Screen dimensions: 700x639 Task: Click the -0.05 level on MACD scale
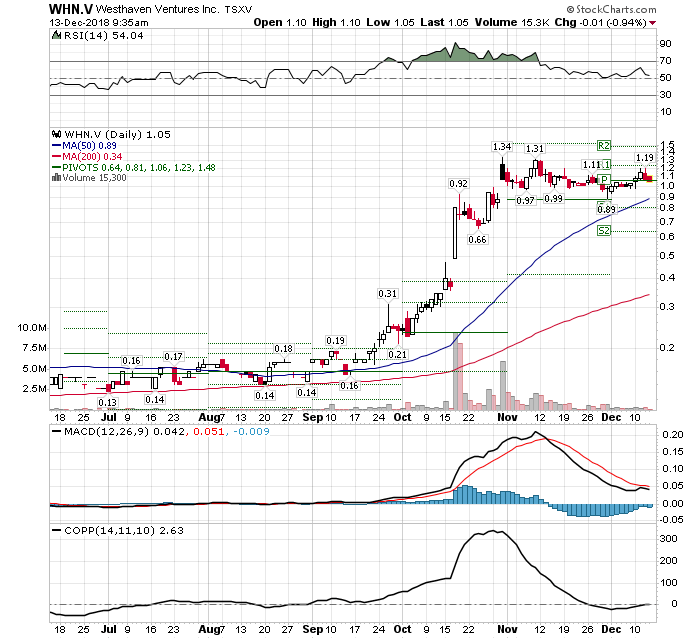pos(671,520)
